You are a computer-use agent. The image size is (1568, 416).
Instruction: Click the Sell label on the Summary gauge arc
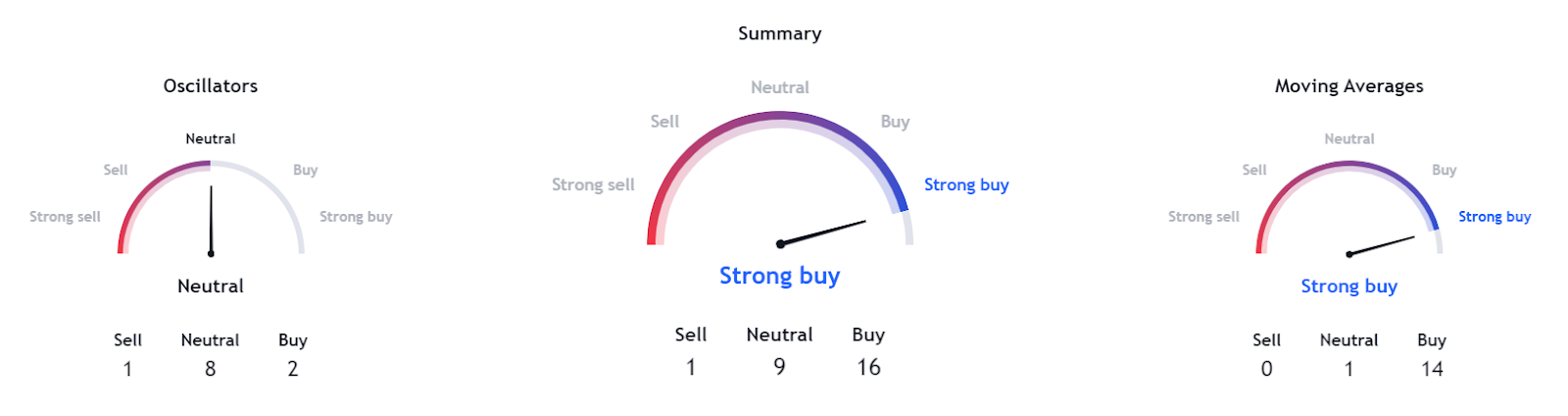(664, 122)
